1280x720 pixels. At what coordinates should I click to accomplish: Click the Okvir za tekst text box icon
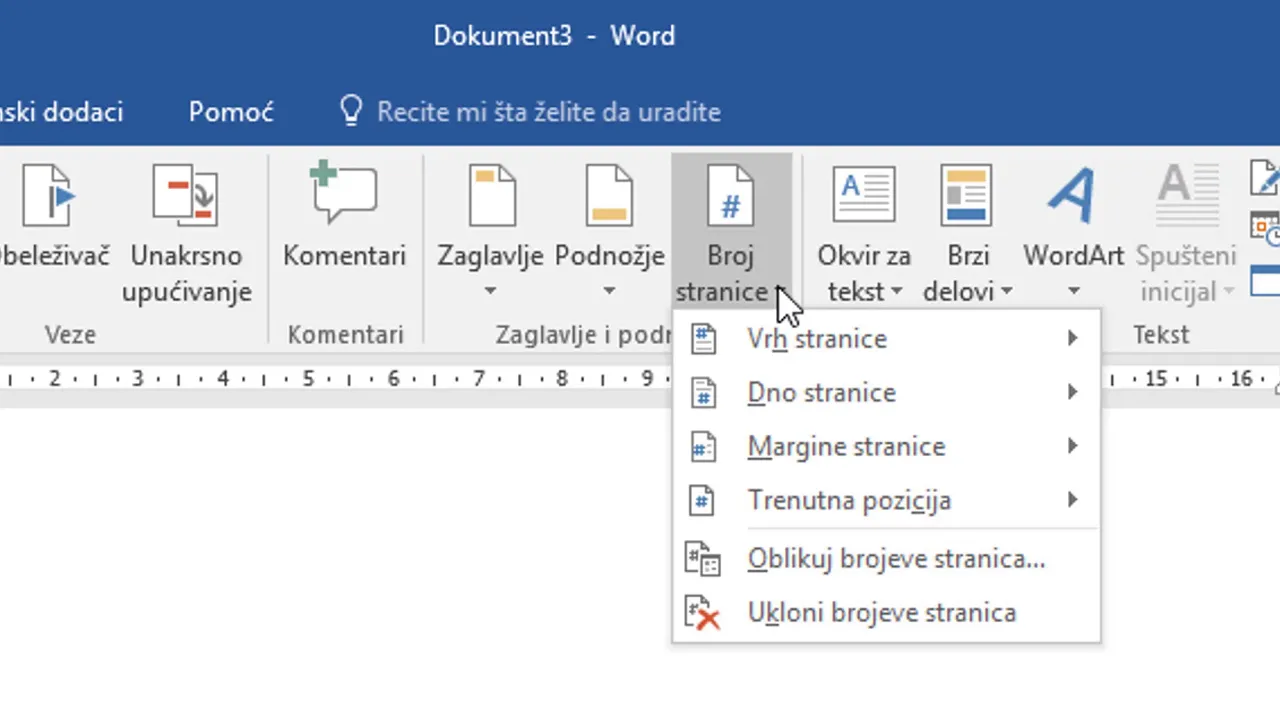[x=864, y=195]
